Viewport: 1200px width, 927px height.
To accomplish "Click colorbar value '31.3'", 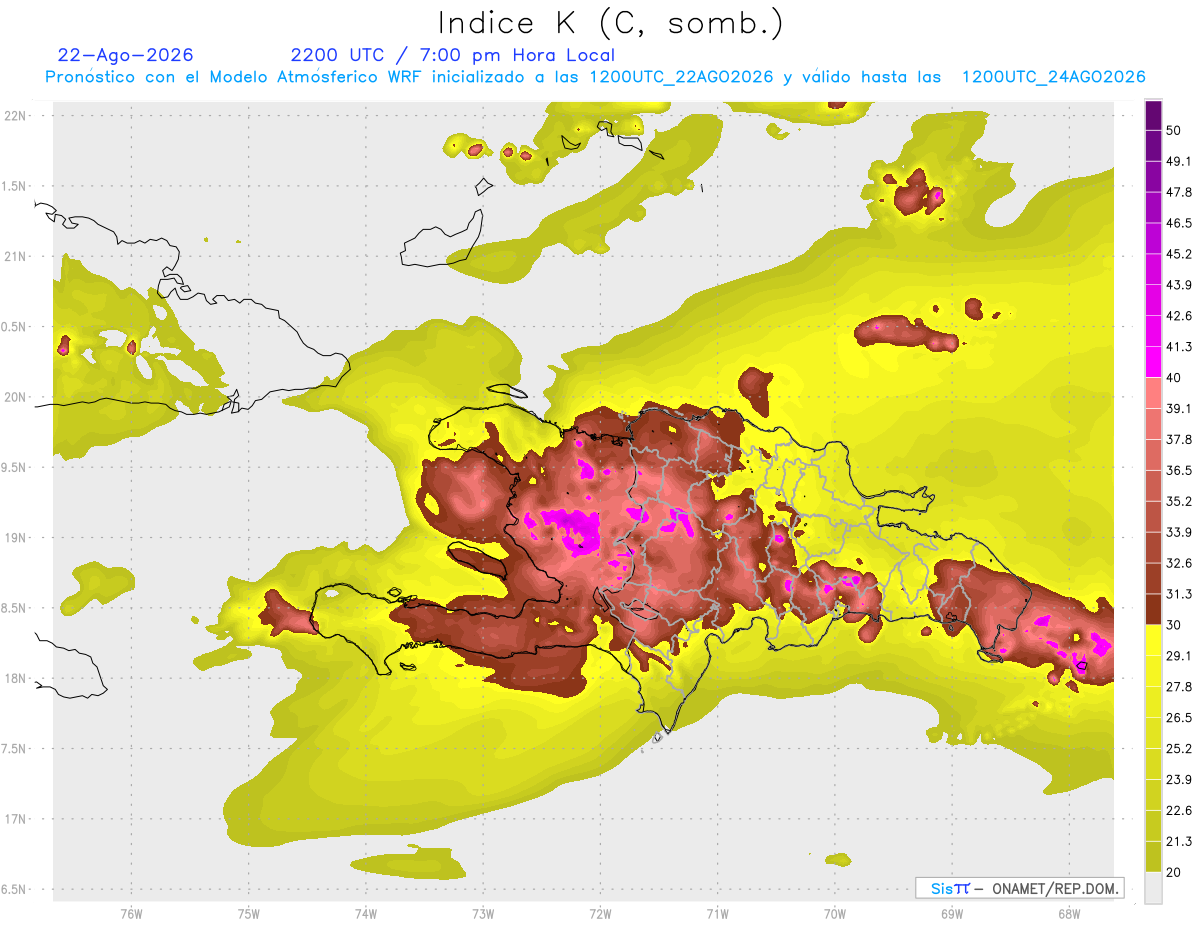I will pyautogui.click(x=1178, y=594).
